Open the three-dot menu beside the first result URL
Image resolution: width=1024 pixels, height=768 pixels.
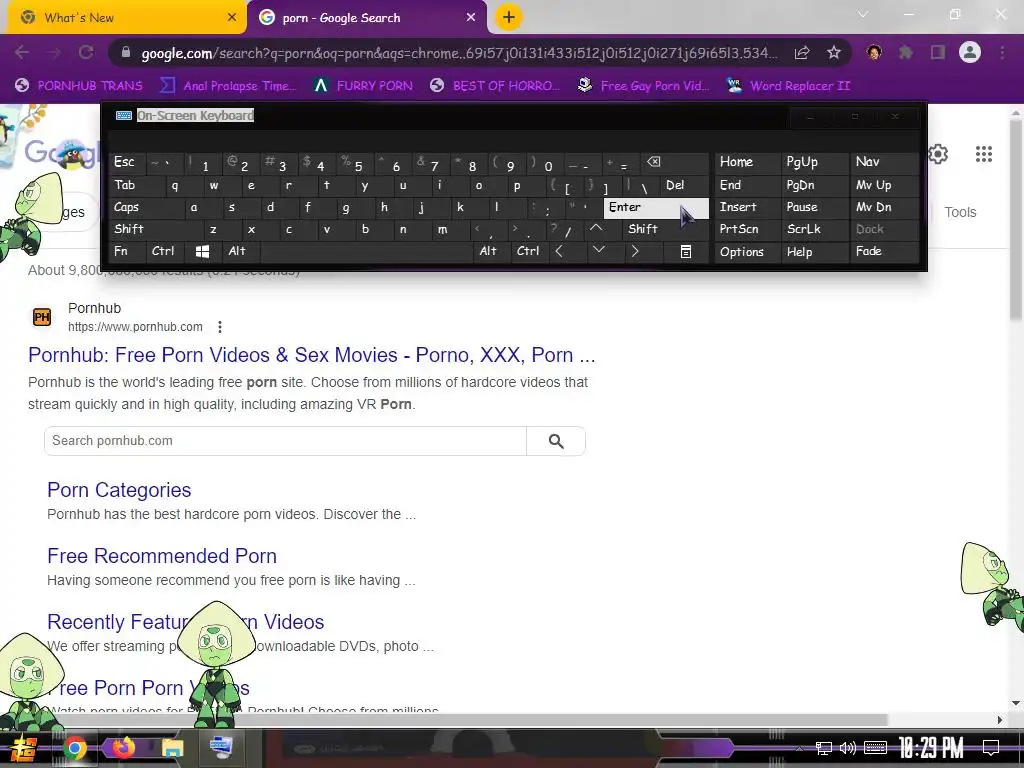(220, 327)
